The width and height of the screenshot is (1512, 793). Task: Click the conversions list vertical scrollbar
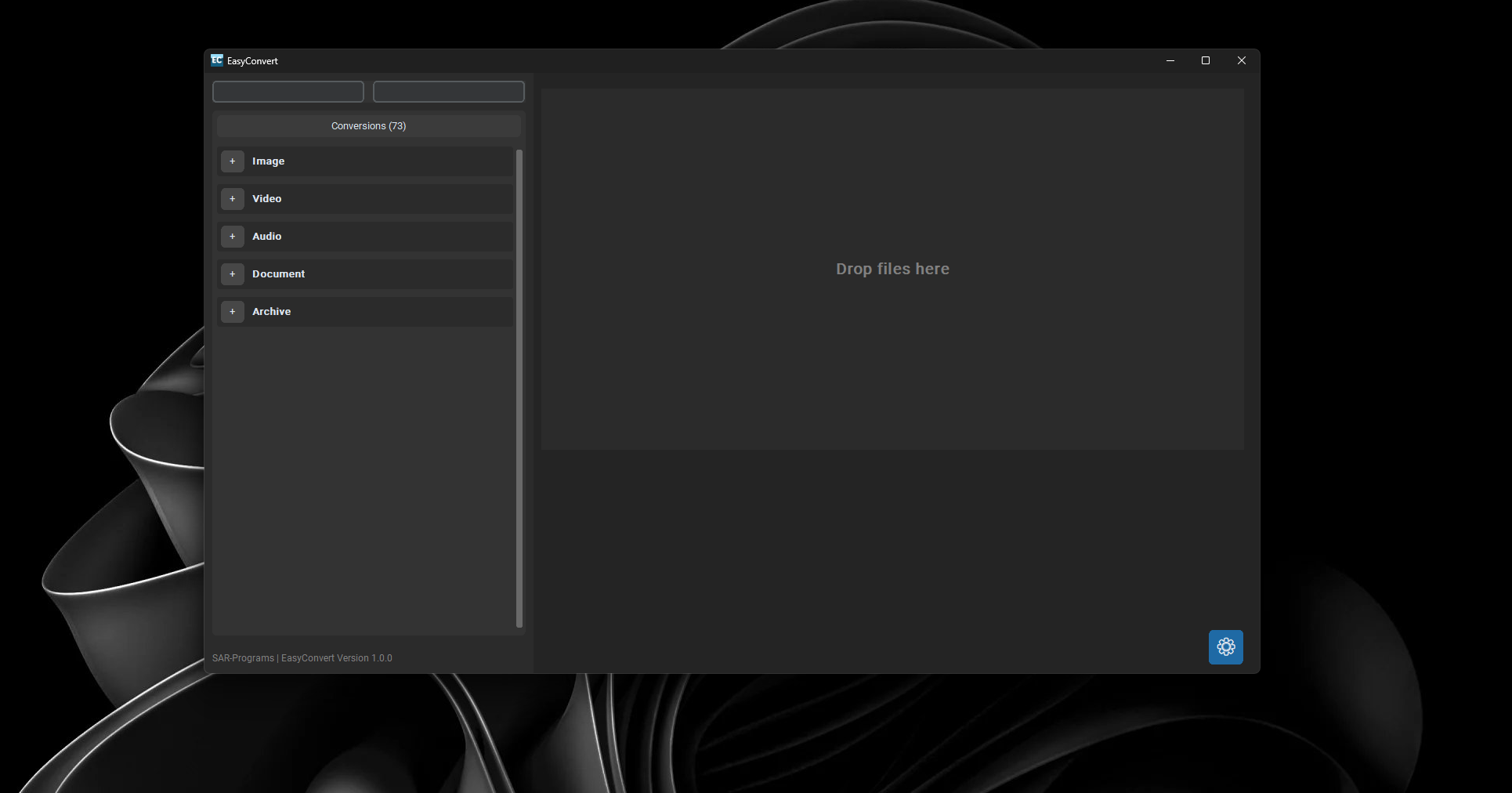point(519,388)
